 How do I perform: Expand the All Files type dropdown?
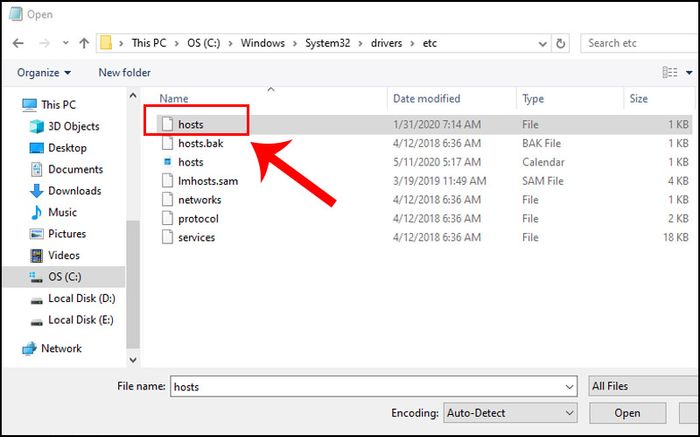[642, 386]
